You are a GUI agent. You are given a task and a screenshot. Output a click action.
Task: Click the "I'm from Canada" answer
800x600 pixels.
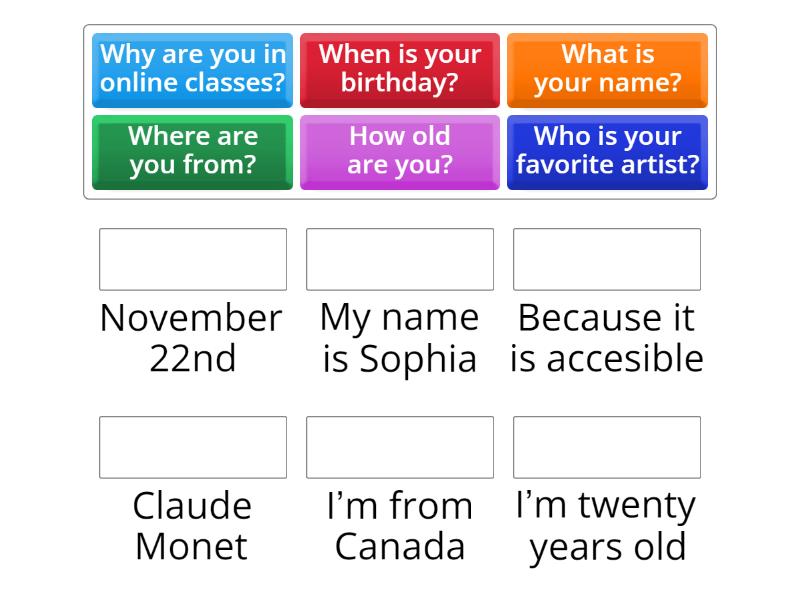click(398, 526)
